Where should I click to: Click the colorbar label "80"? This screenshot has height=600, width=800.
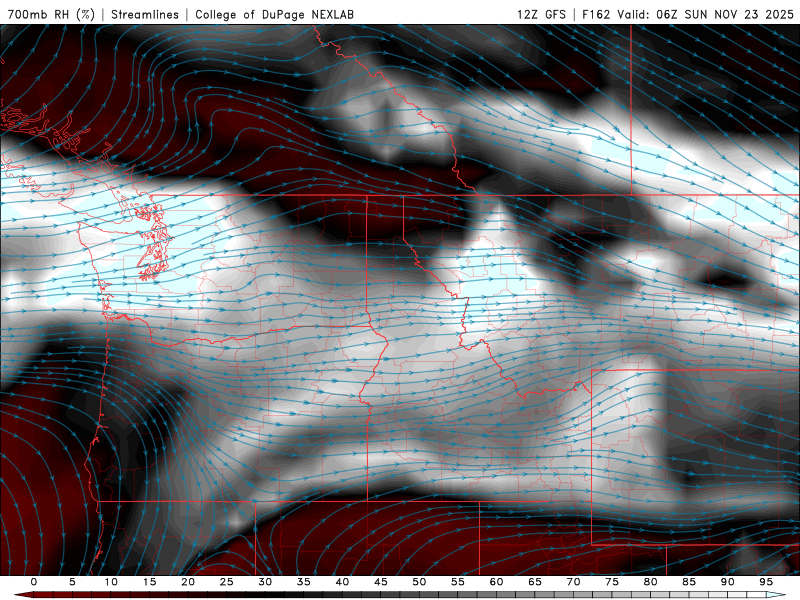[x=650, y=582]
